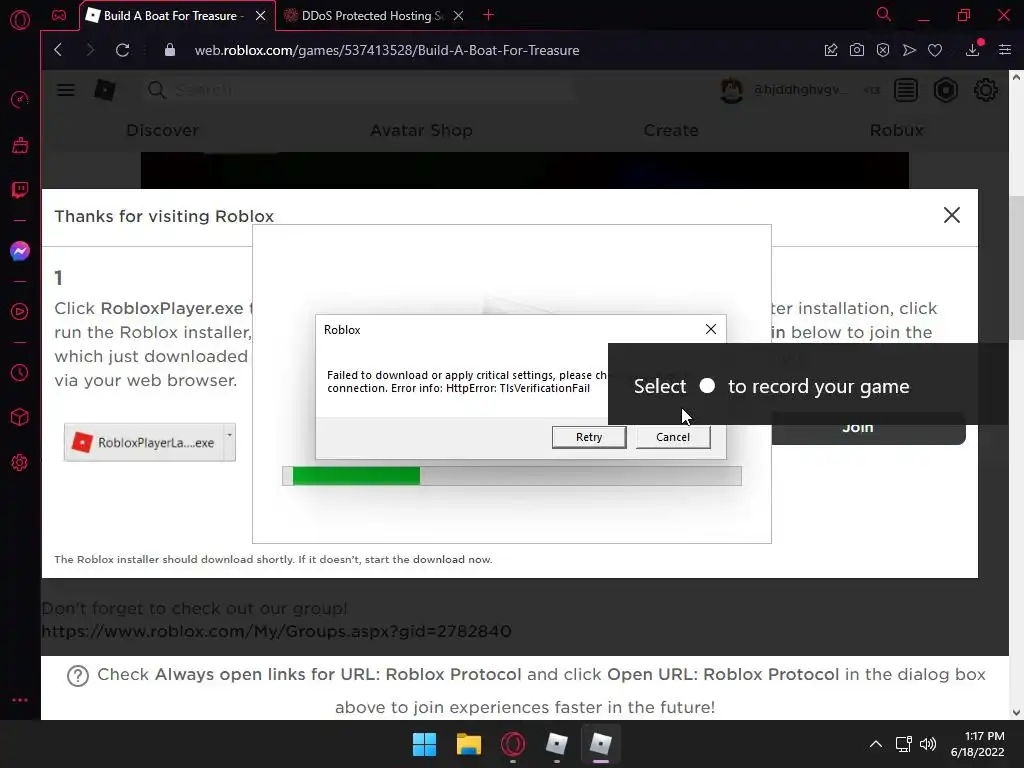The image size is (1024, 768).
Task: Open the page share edit icon
Action: click(831, 50)
